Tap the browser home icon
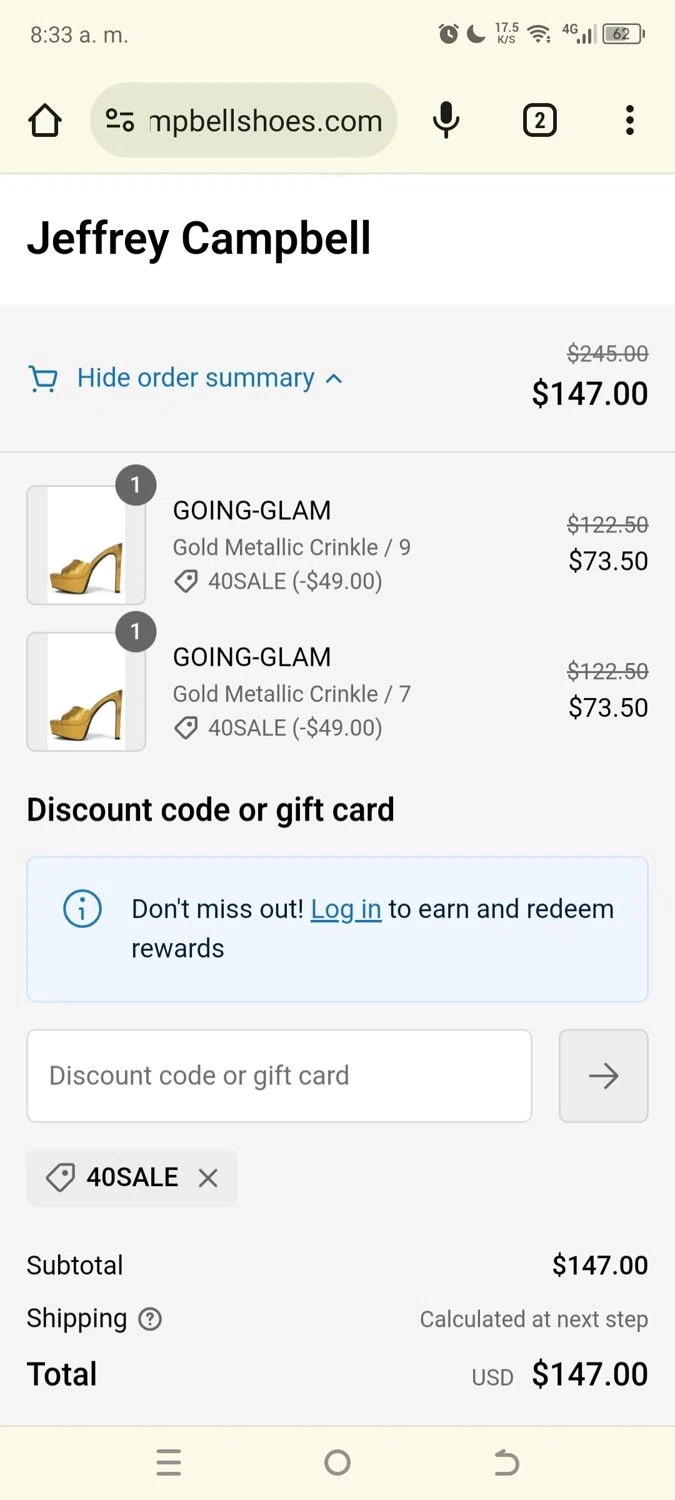Image resolution: width=675 pixels, height=1500 pixels. click(45, 121)
